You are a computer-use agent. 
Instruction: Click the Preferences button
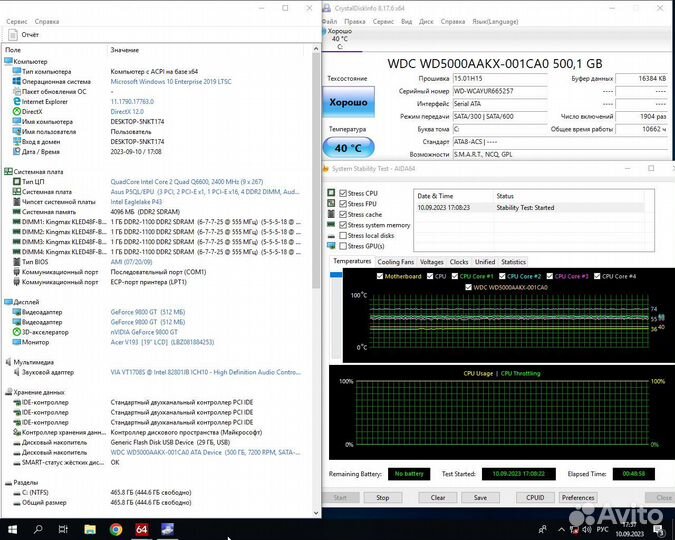[x=577, y=497]
